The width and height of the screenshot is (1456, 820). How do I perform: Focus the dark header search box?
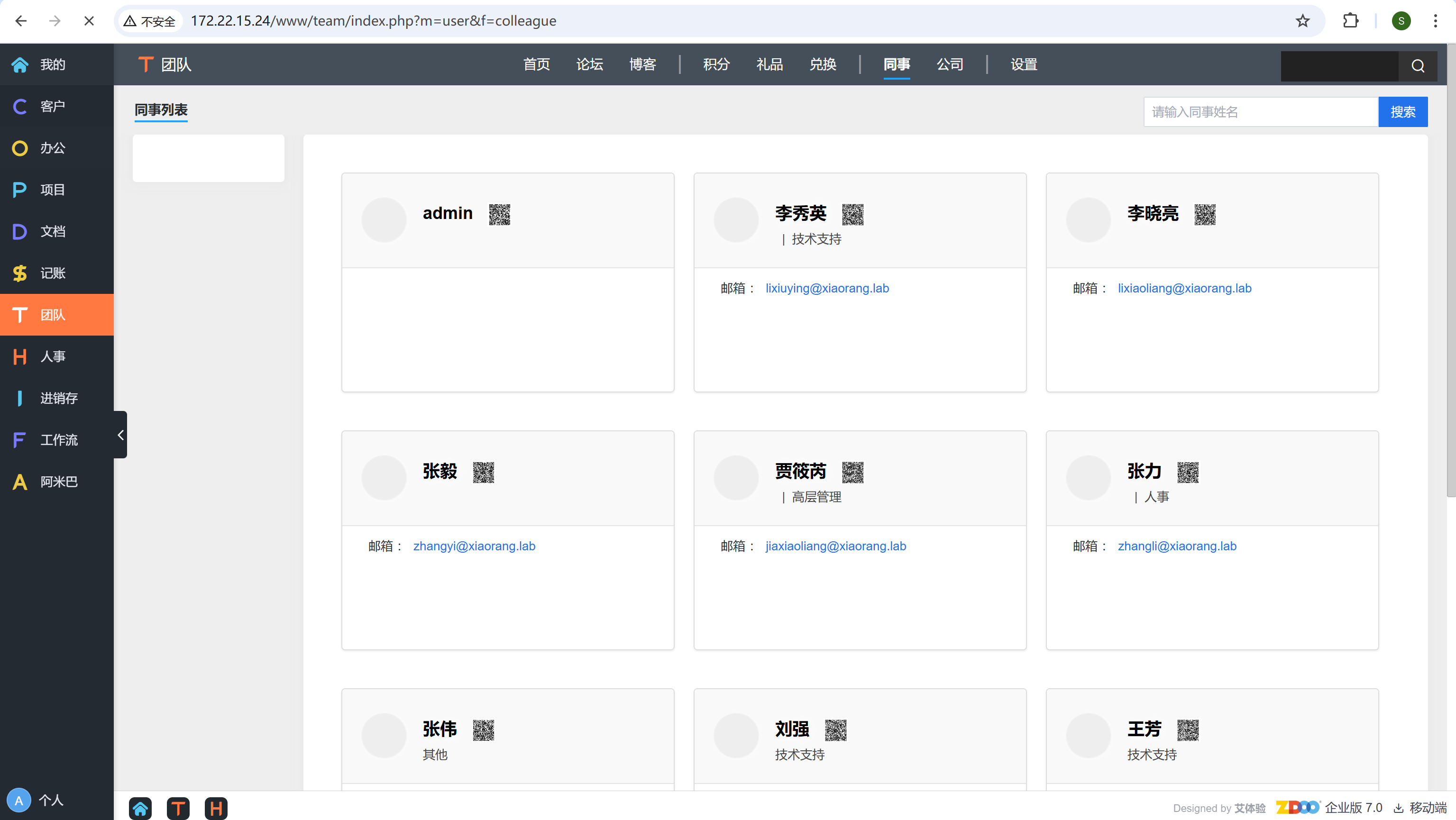[x=1339, y=66]
